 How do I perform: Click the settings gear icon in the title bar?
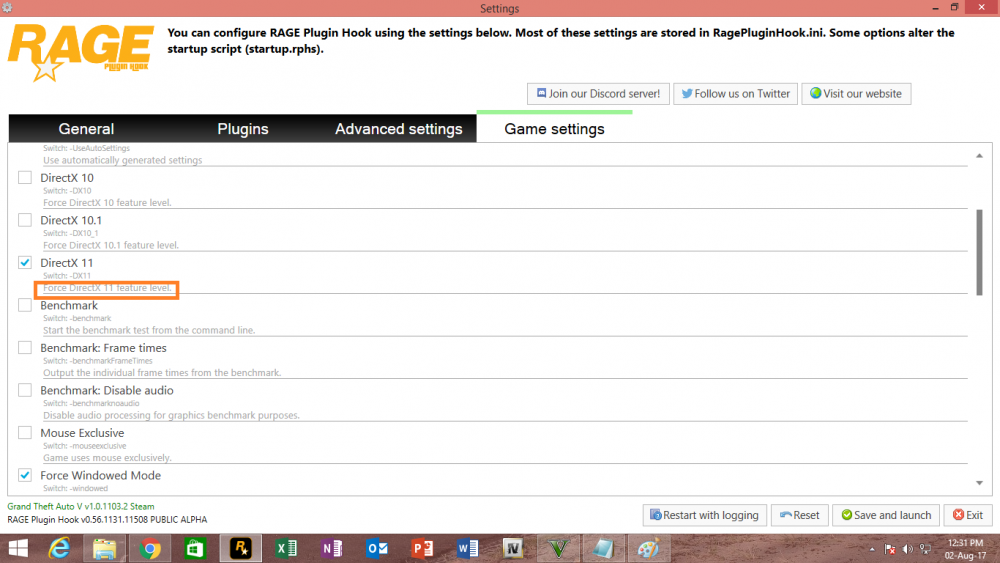click(7, 8)
